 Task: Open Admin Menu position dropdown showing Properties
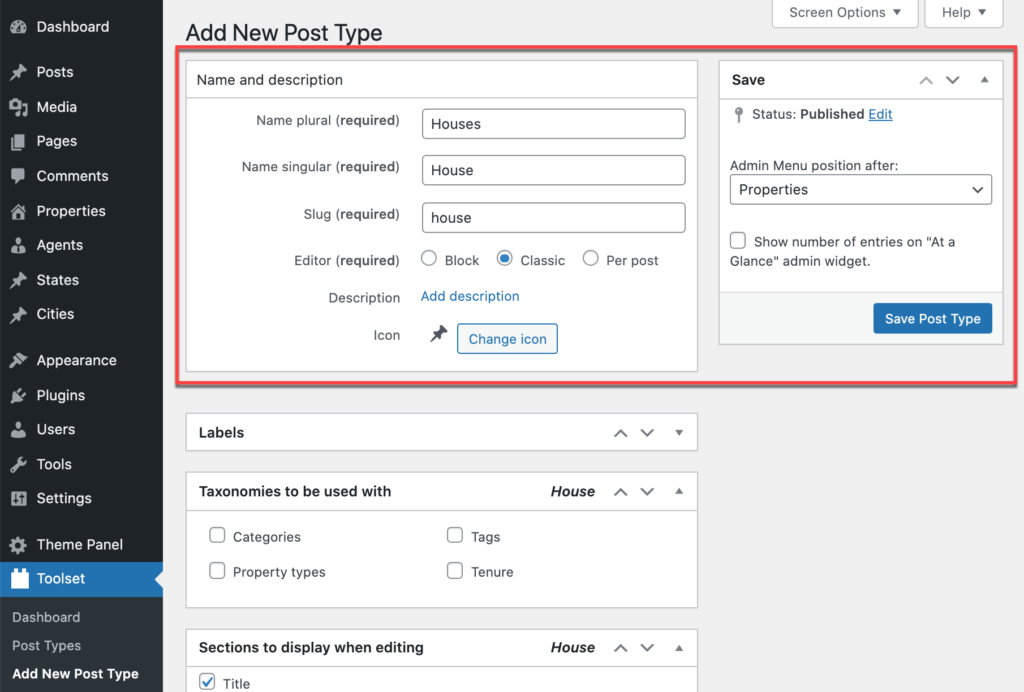(x=861, y=189)
